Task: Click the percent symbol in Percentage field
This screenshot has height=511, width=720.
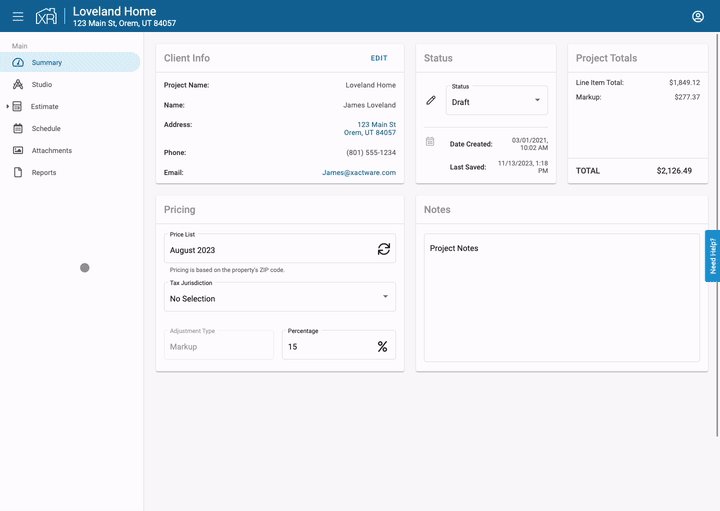Action: [x=382, y=347]
